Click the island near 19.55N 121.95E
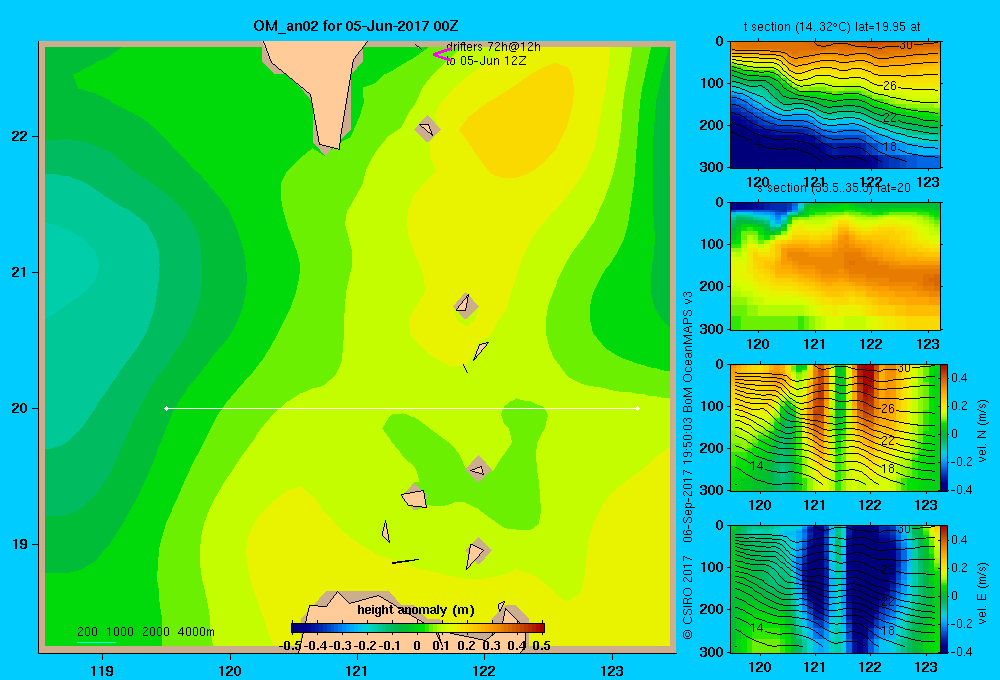The width and height of the screenshot is (1000, 680). pyautogui.click(x=478, y=469)
